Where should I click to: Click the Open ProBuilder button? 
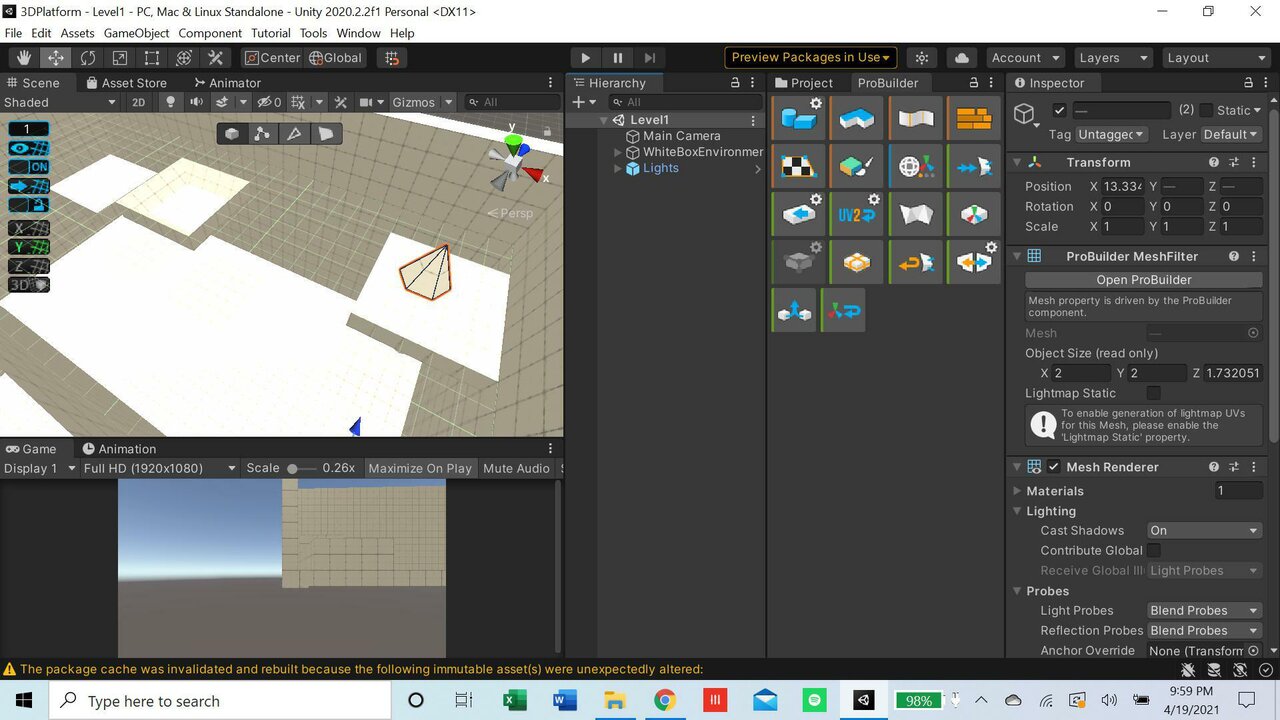coord(1144,280)
